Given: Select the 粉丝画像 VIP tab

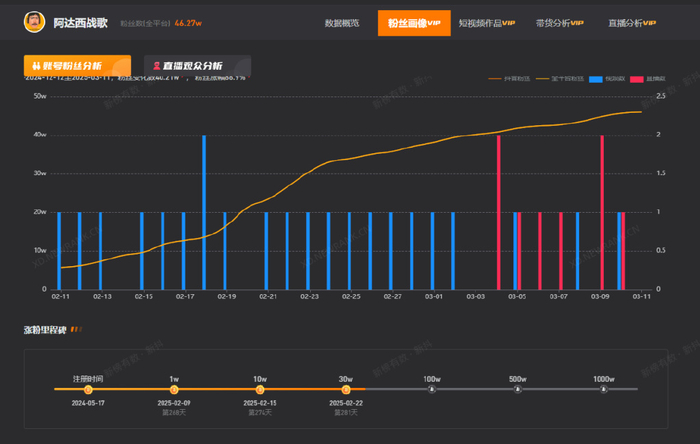Looking at the screenshot, I should [x=414, y=23].
